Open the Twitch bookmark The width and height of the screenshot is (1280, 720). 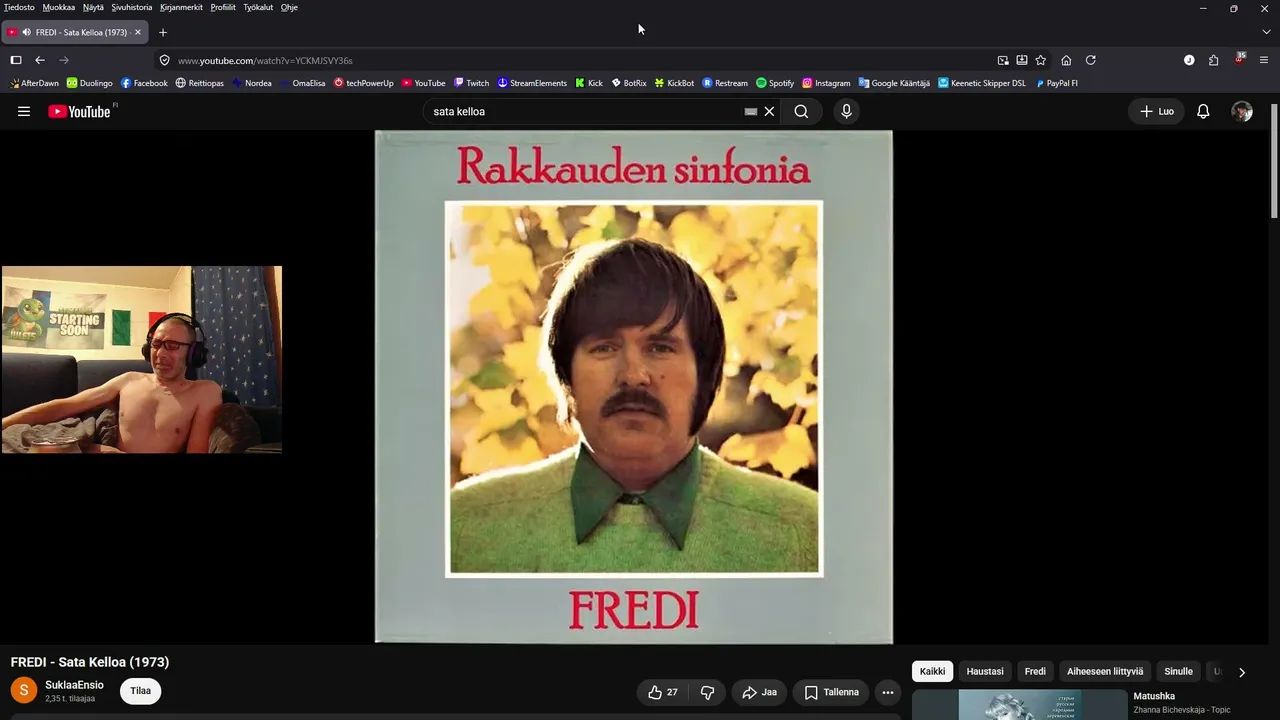[x=471, y=83]
